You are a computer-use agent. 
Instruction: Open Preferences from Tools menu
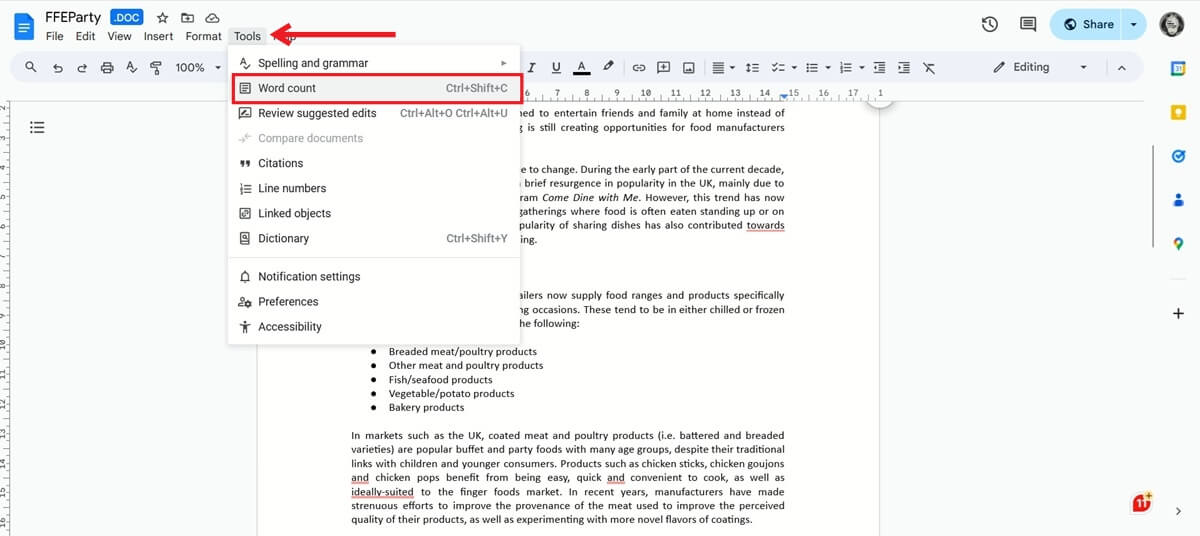(374, 301)
